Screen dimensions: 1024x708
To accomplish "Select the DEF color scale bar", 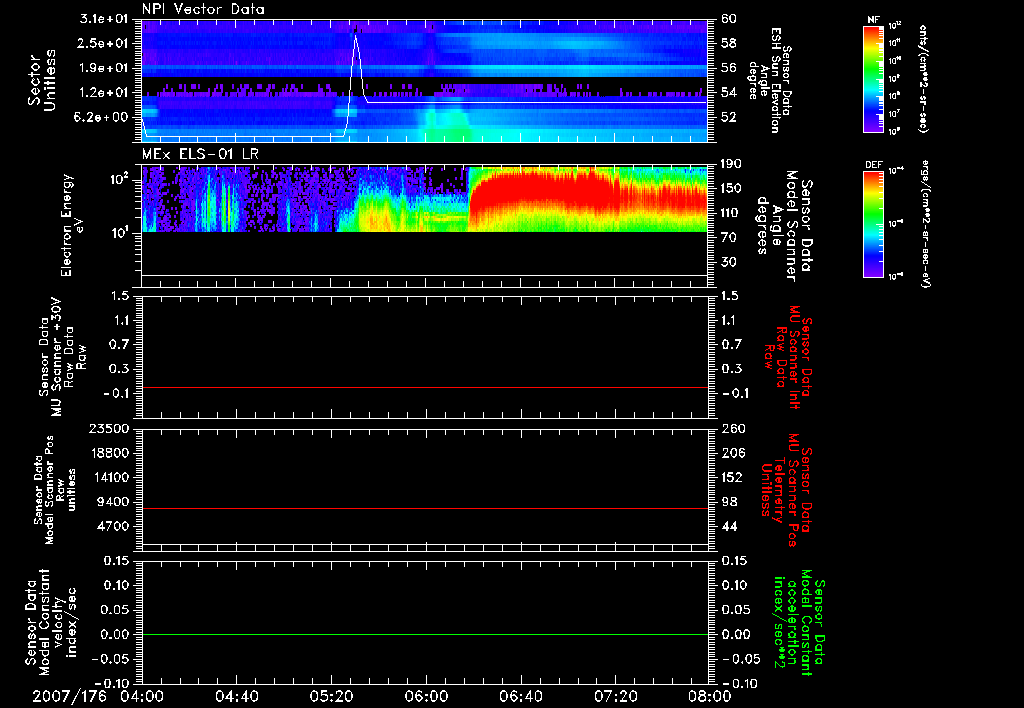I will [872, 222].
